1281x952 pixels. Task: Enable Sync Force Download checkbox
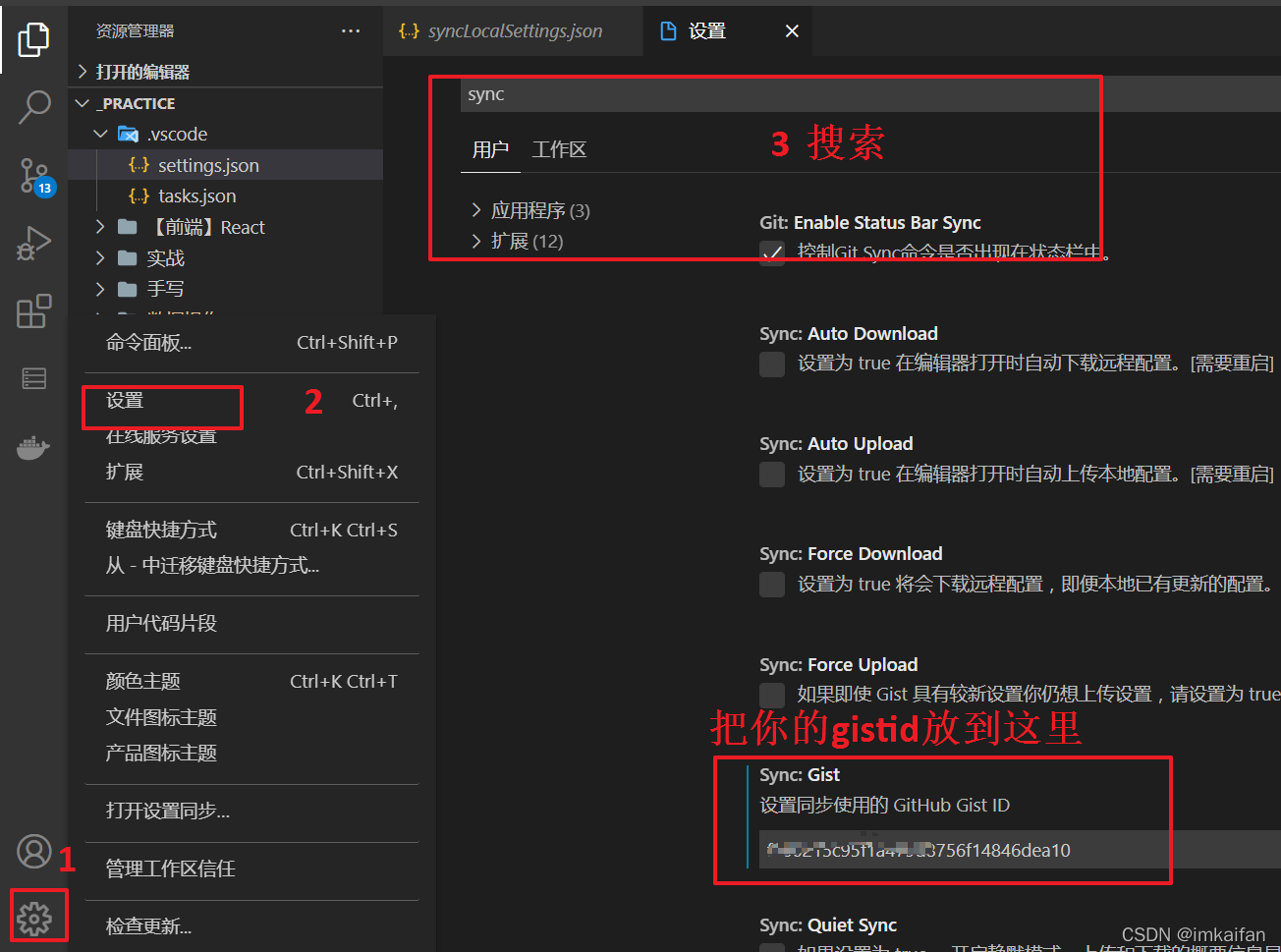pos(772,585)
